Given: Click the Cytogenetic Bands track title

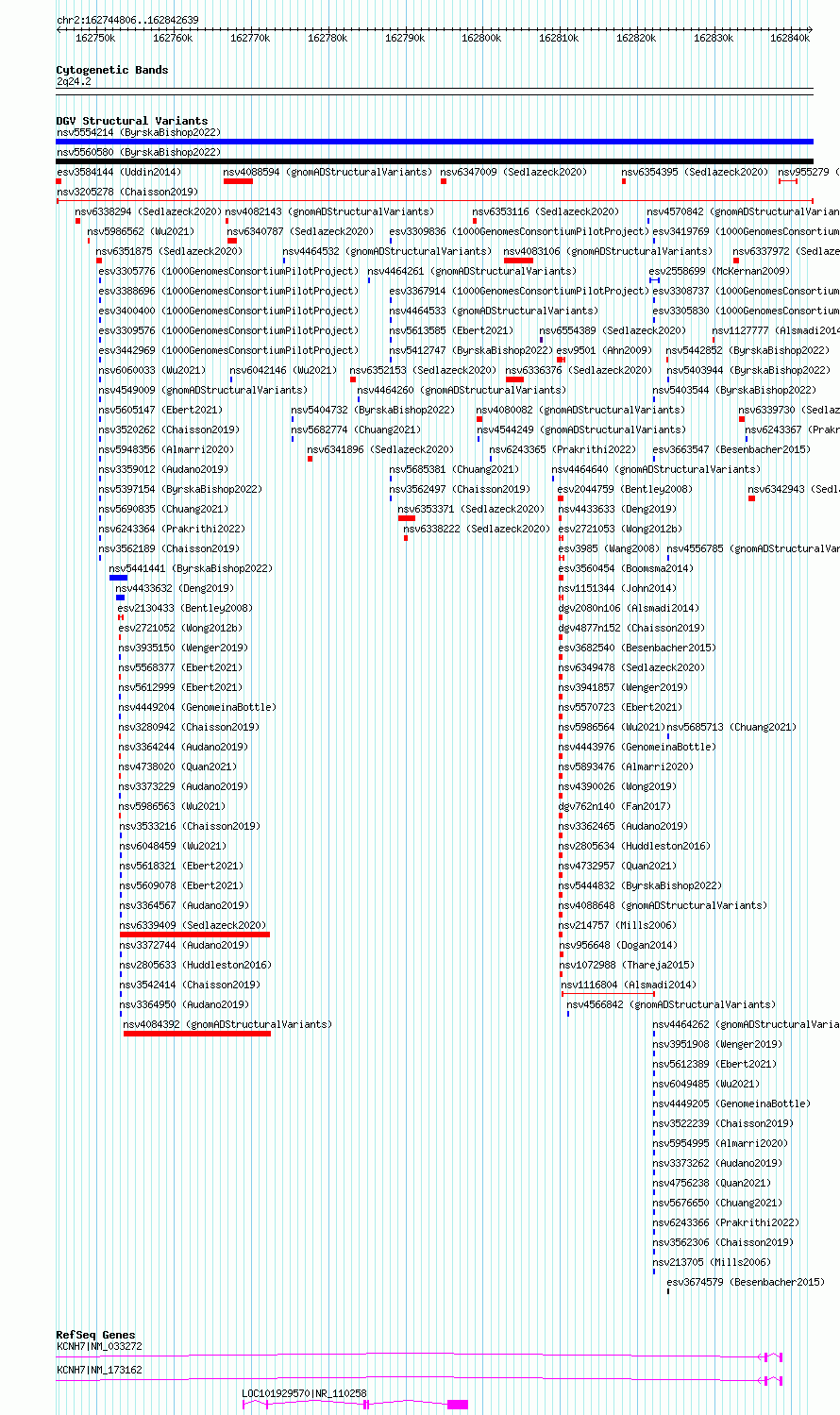Looking at the screenshot, I should tap(111, 70).
